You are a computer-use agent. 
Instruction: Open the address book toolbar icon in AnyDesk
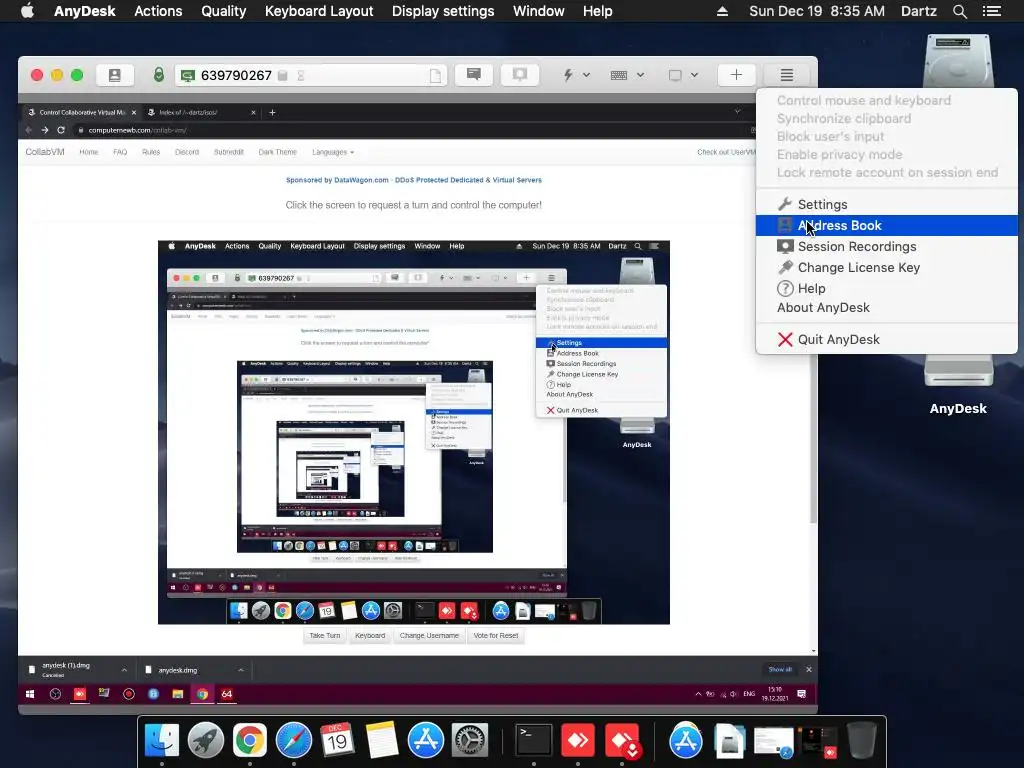coord(115,75)
